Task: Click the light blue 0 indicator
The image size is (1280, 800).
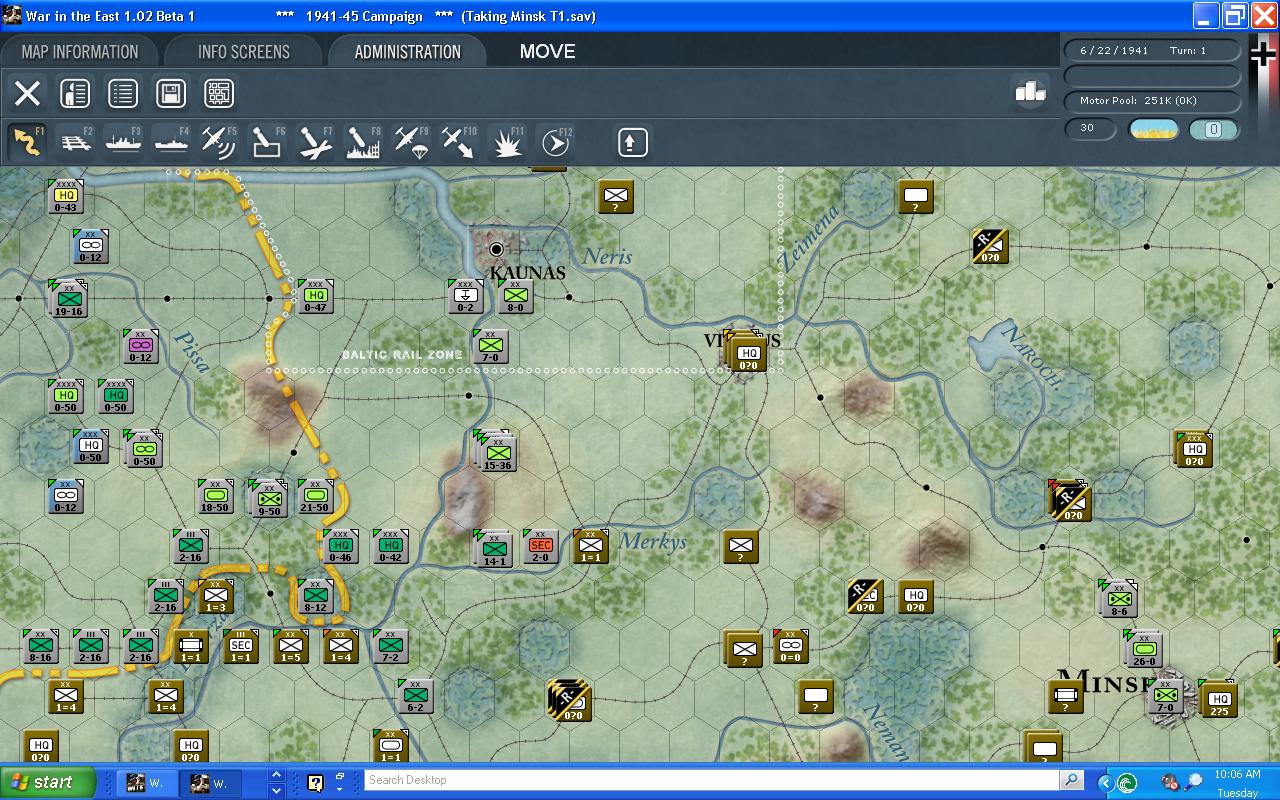Action: (x=1213, y=129)
